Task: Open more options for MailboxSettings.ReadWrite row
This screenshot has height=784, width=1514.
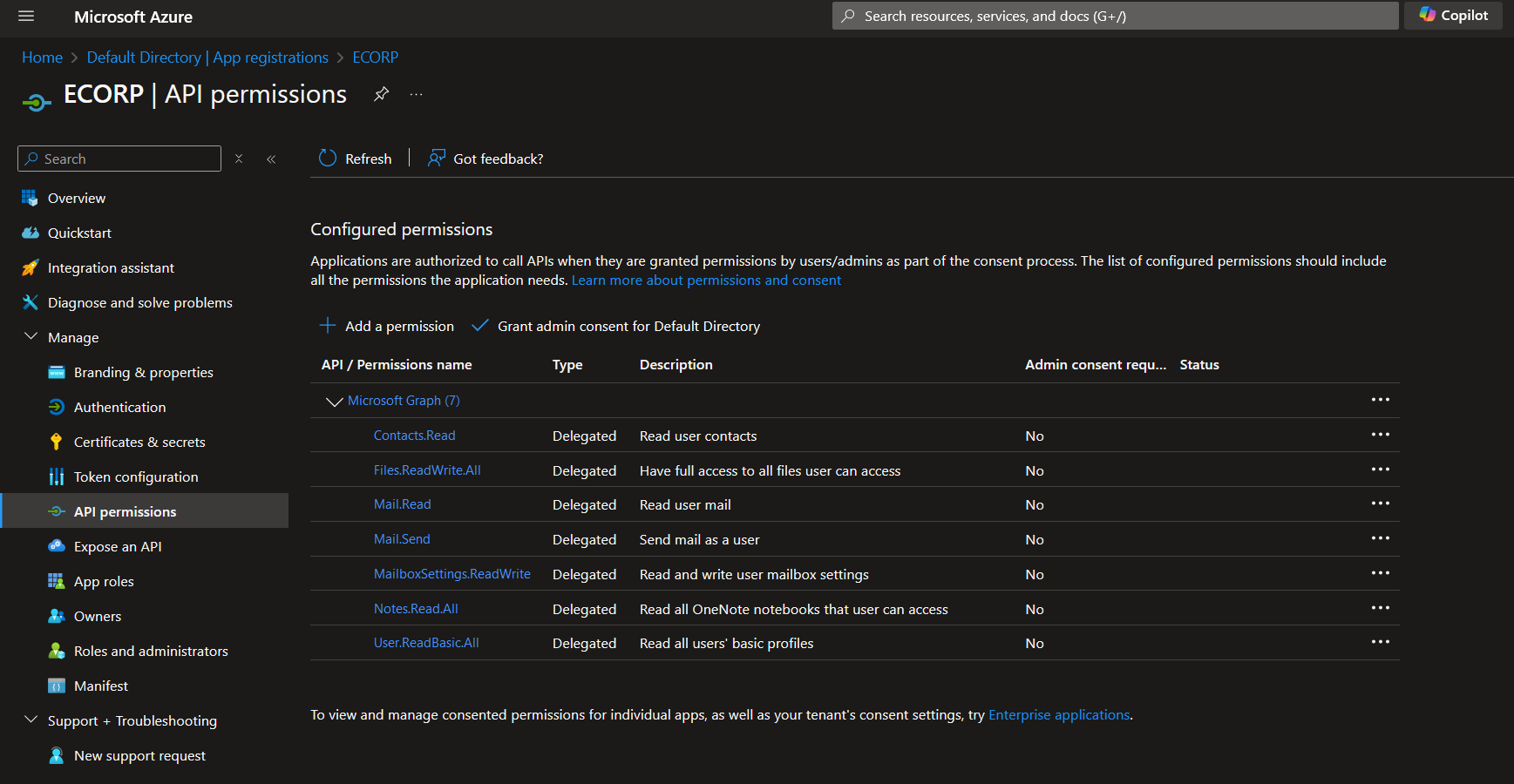Action: pos(1381,573)
